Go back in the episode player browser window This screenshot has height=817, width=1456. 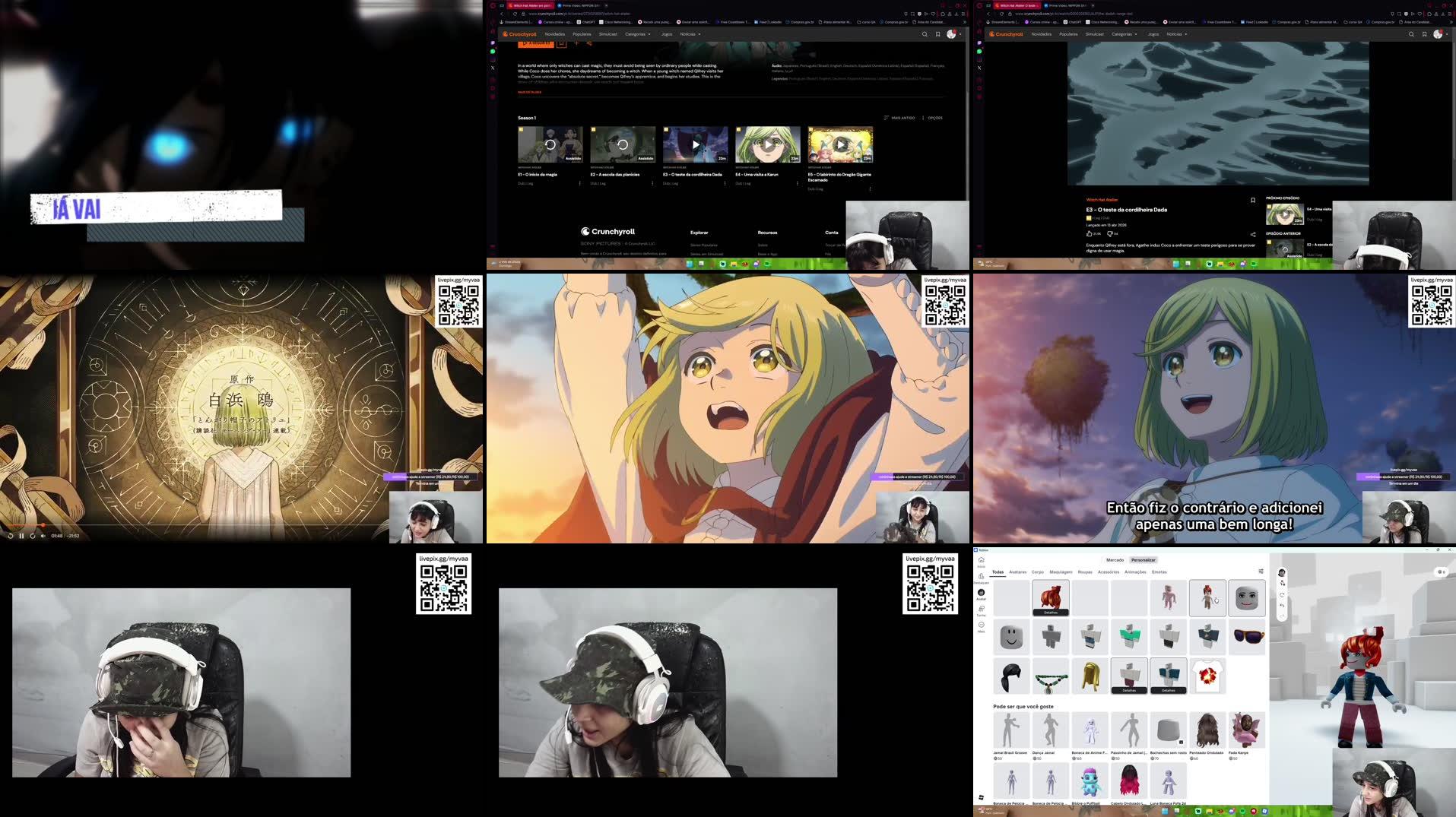988,14
